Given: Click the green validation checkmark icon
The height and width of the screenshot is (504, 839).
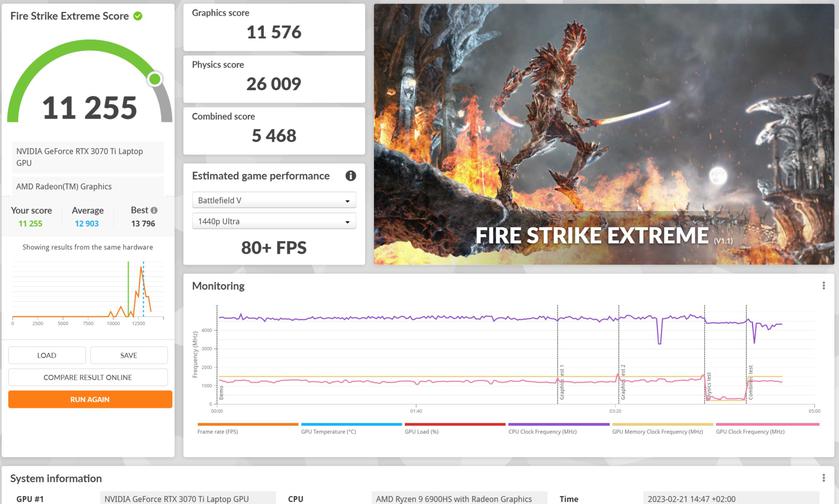Looking at the screenshot, I should pyautogui.click(x=138, y=16).
